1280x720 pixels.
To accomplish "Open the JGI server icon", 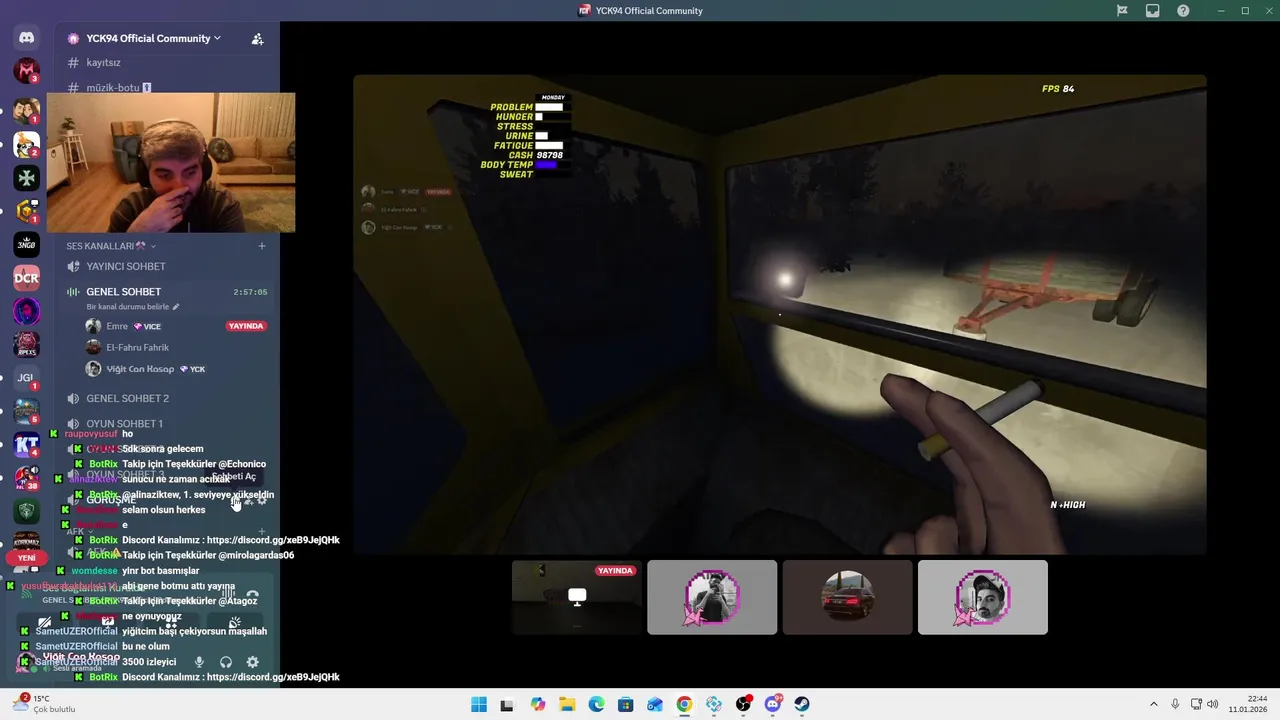I will point(27,378).
